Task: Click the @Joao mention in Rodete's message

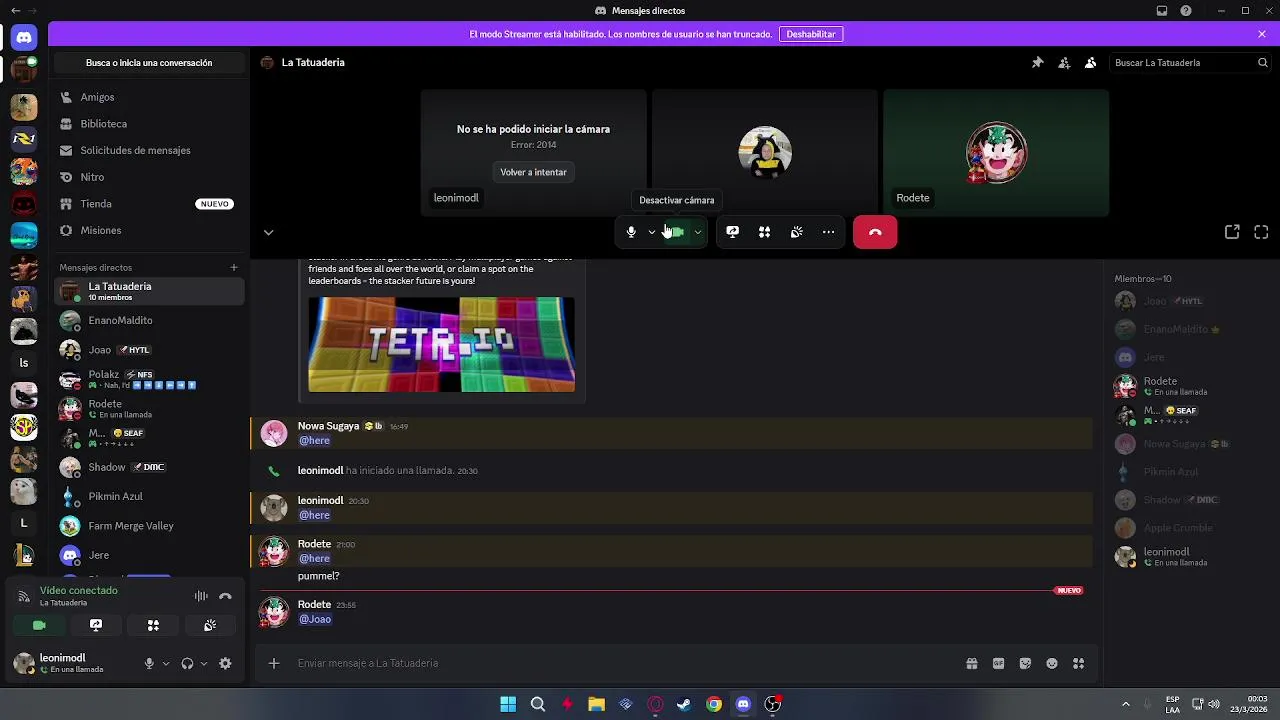Action: pyautogui.click(x=315, y=619)
